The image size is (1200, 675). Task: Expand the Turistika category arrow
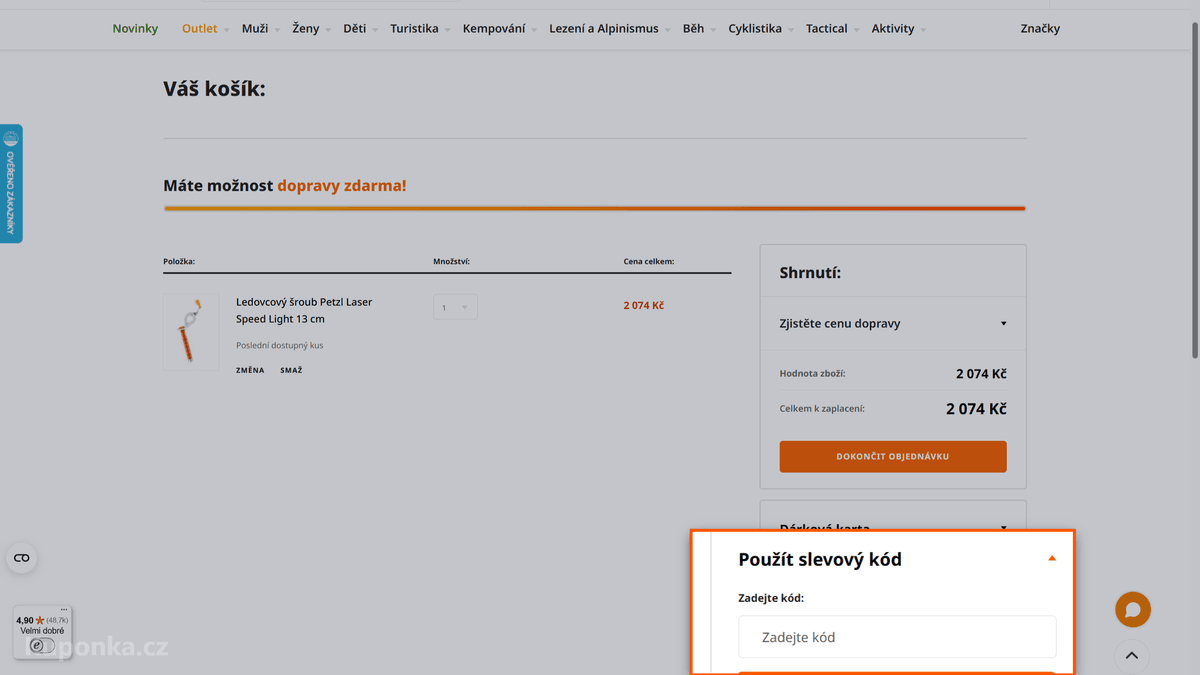447,30
